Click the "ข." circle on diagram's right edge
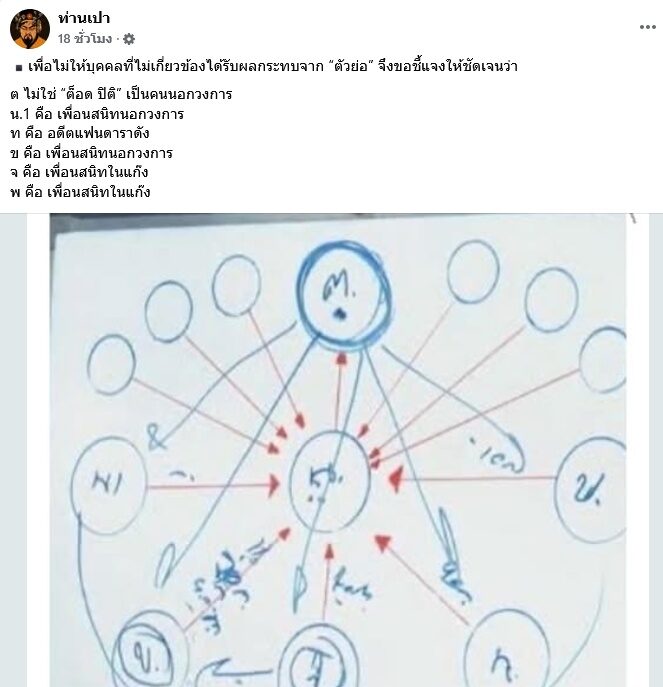 591,489
